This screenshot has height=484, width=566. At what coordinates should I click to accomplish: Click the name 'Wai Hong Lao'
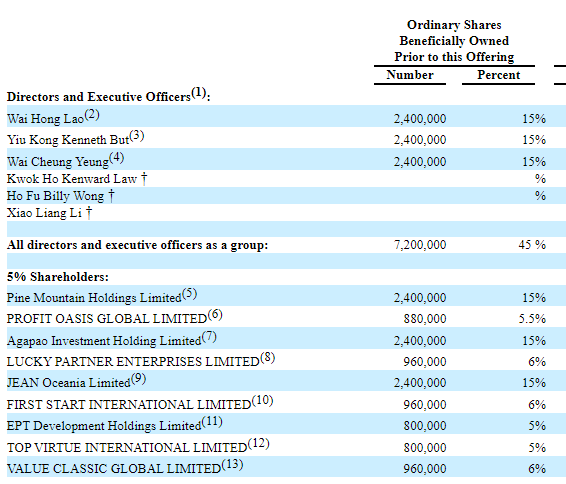click(x=45, y=119)
